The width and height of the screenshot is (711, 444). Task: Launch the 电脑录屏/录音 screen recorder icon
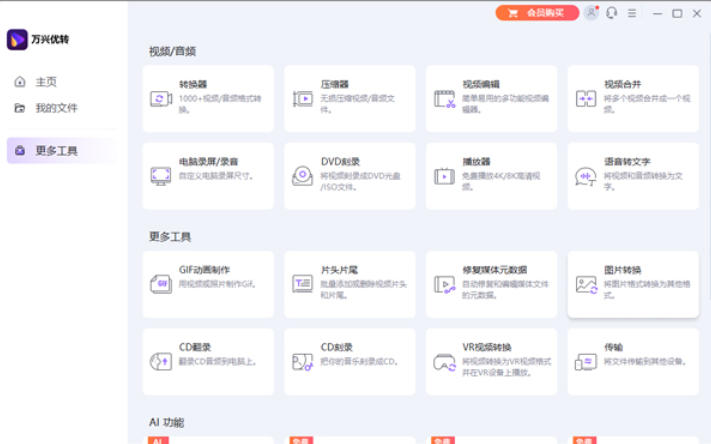point(161,176)
